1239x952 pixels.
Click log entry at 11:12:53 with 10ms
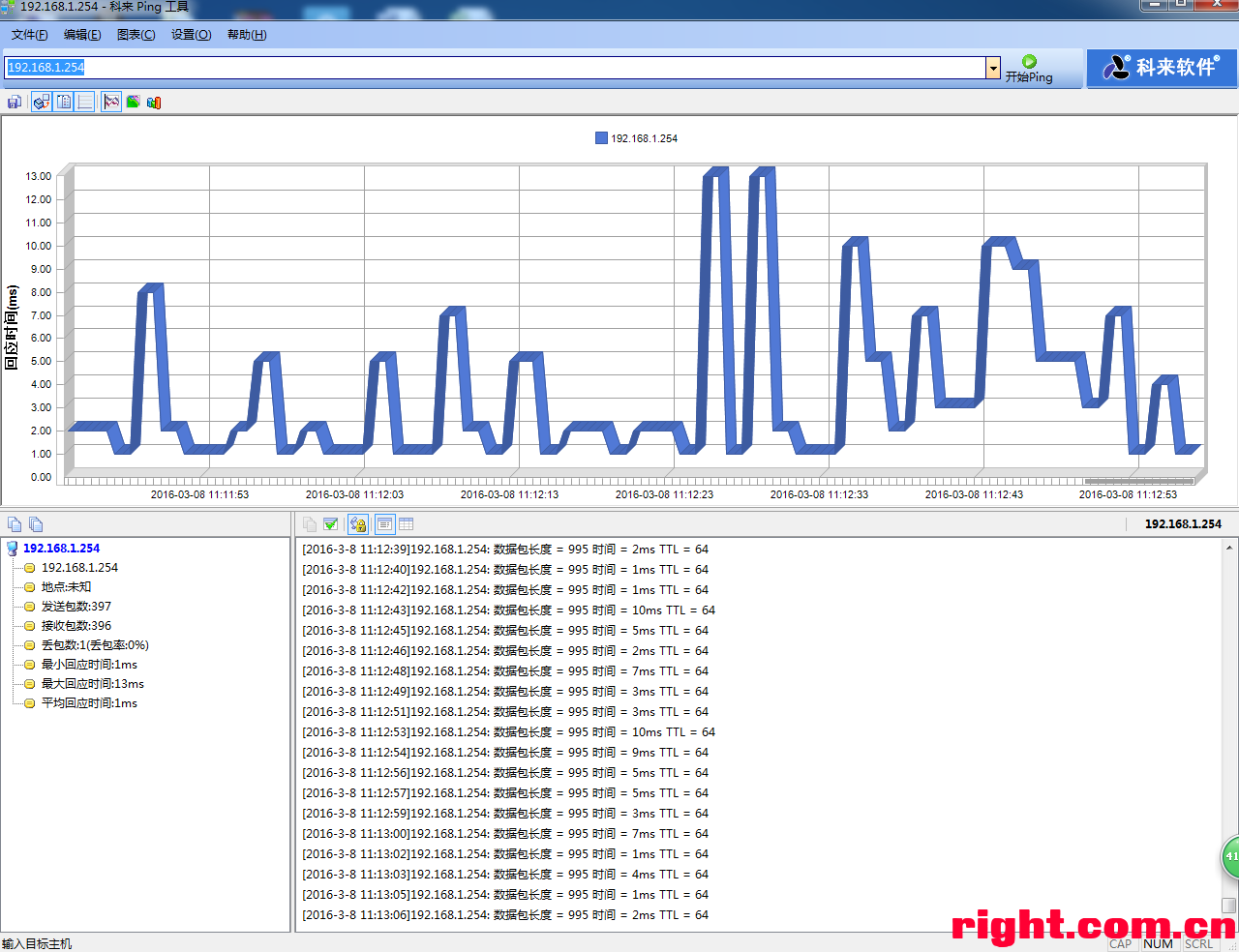coord(509,732)
